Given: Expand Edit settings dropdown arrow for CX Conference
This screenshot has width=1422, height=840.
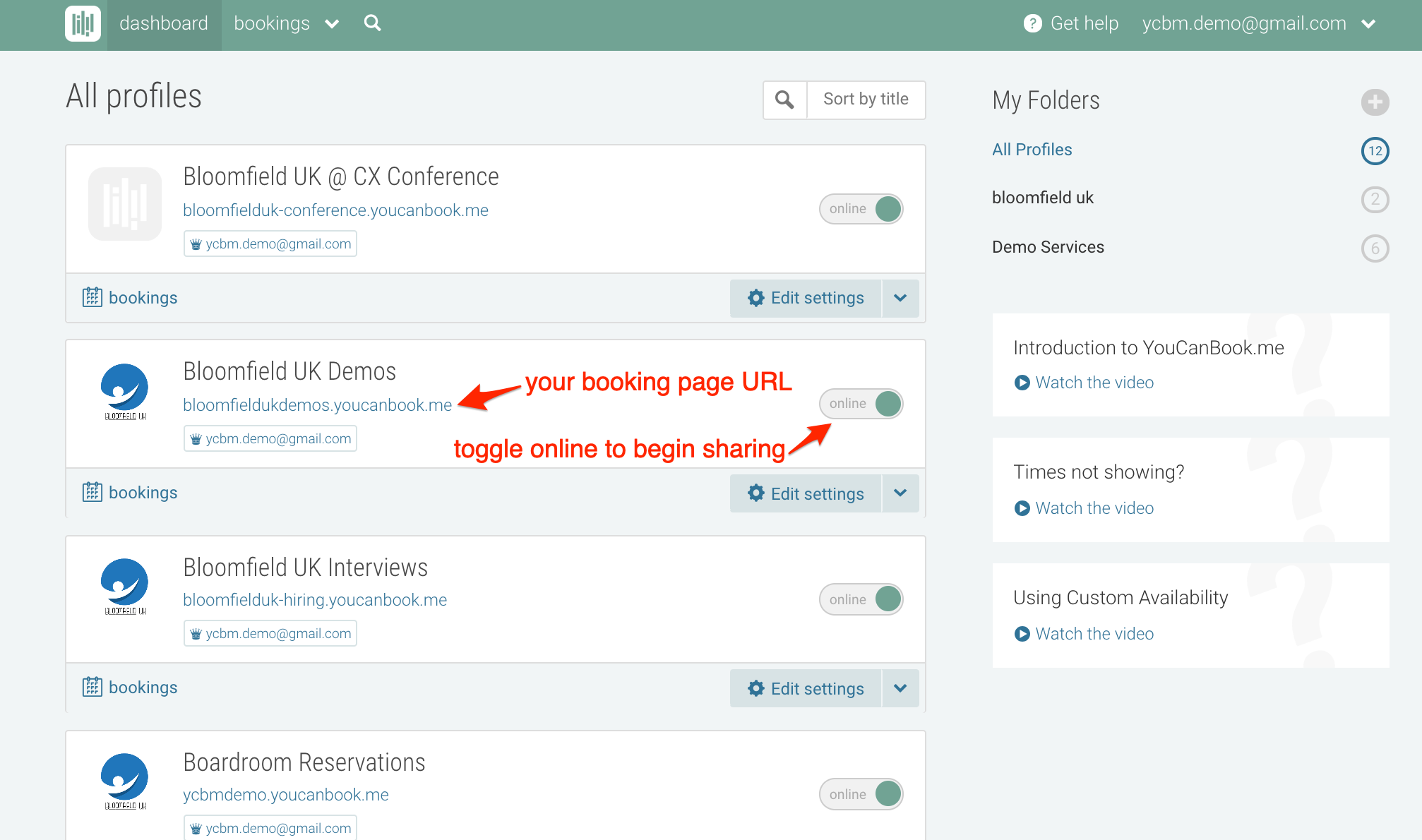Looking at the screenshot, I should [900, 298].
